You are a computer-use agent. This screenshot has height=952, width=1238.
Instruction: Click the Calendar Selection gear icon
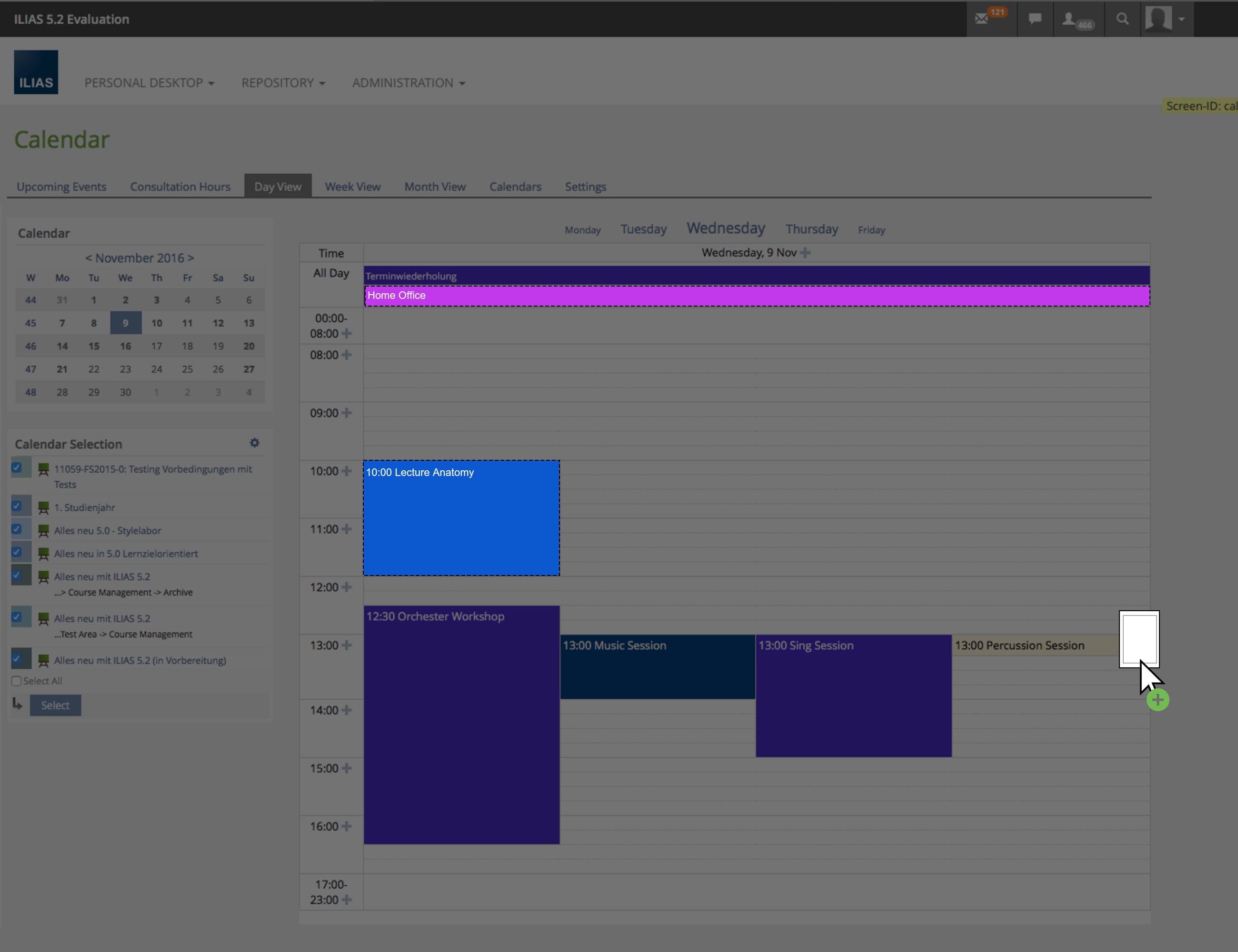255,443
